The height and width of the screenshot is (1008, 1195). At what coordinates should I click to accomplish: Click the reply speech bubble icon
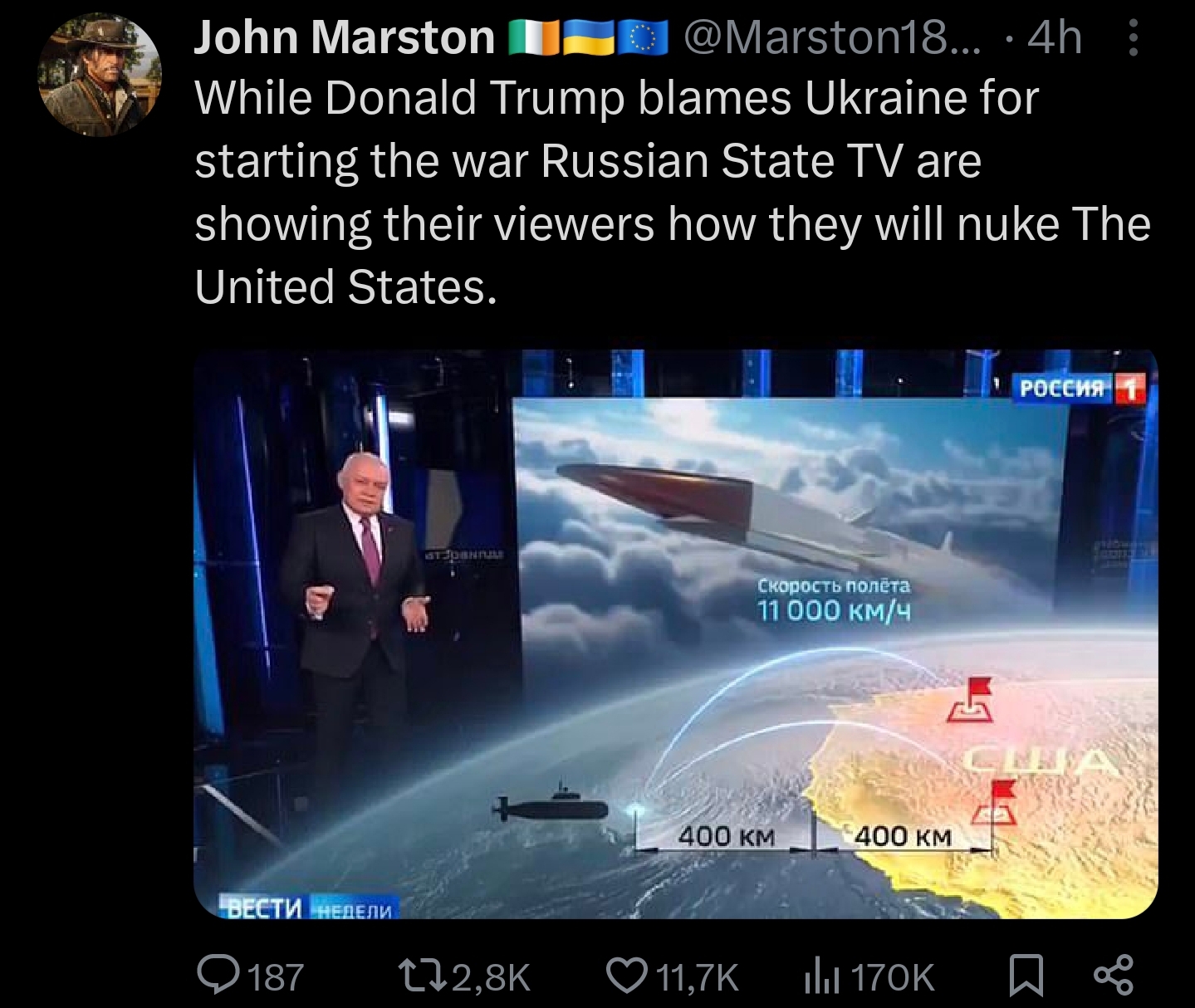[x=218, y=976]
